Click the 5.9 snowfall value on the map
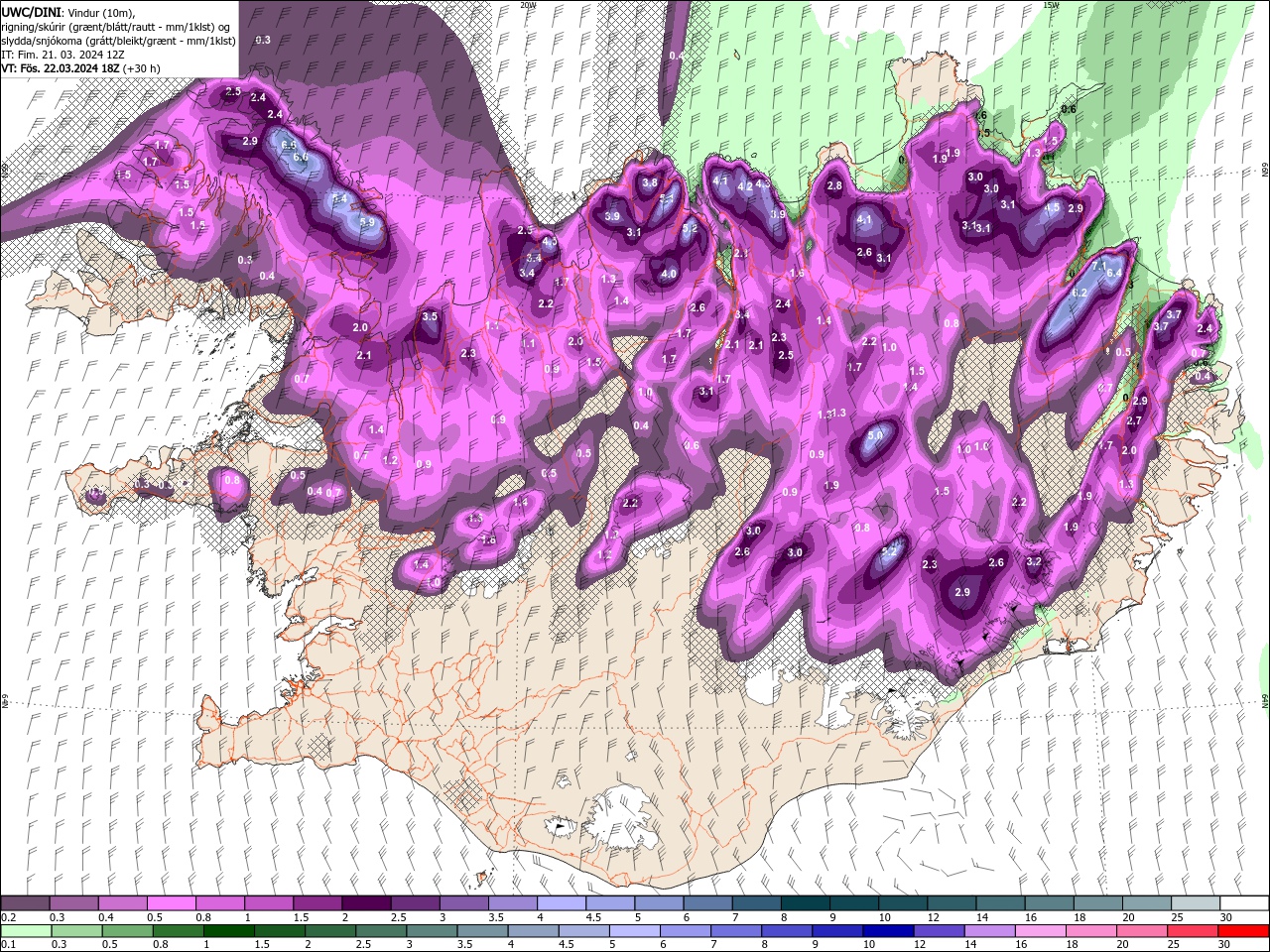1270x952 pixels. pos(367,222)
